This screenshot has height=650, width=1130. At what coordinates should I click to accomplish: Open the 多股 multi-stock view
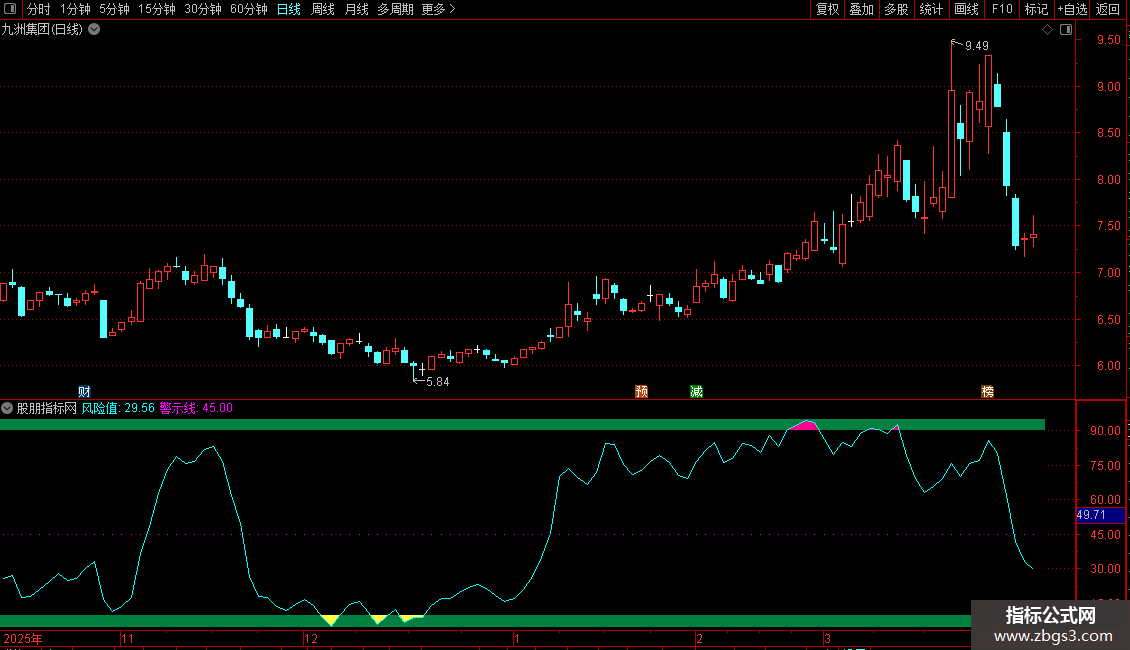pos(896,9)
